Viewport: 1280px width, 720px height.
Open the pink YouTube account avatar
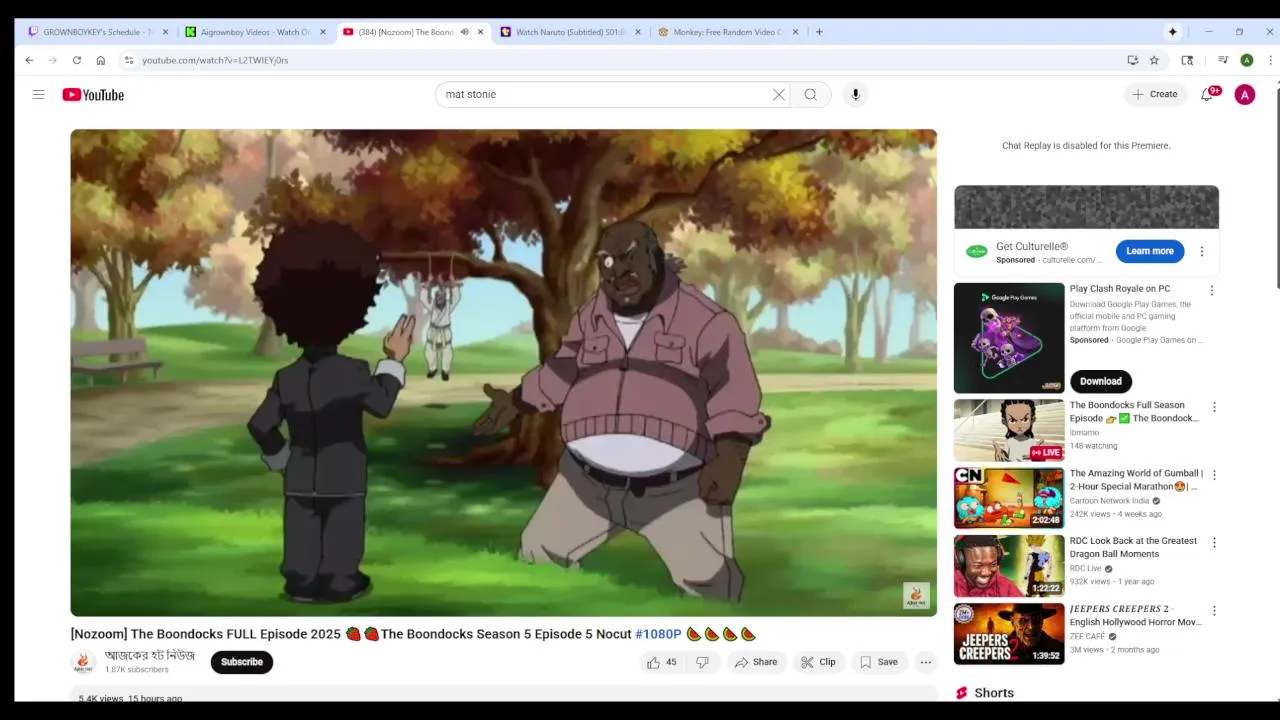point(1245,94)
